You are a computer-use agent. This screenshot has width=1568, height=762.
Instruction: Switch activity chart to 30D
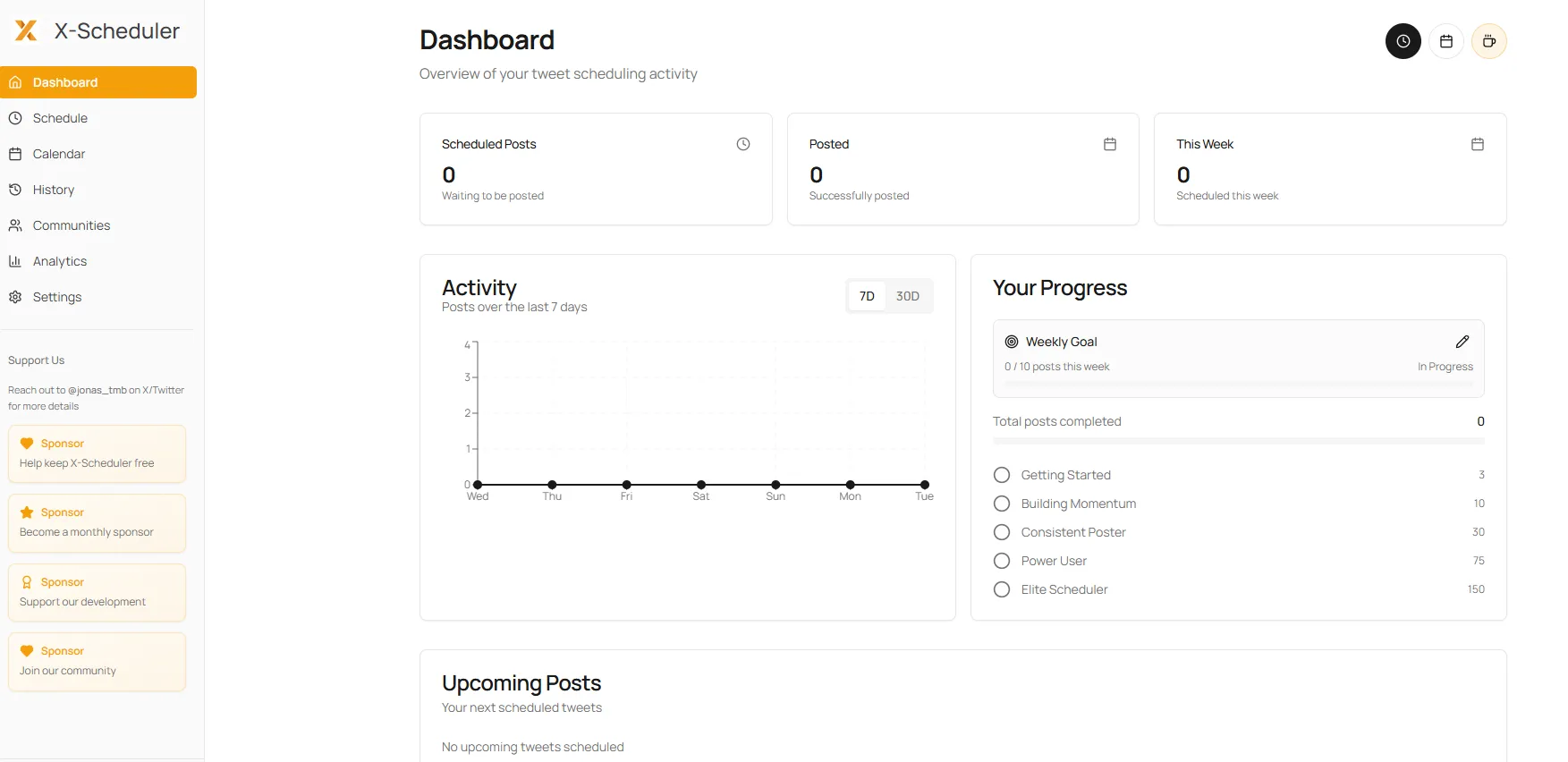point(907,296)
